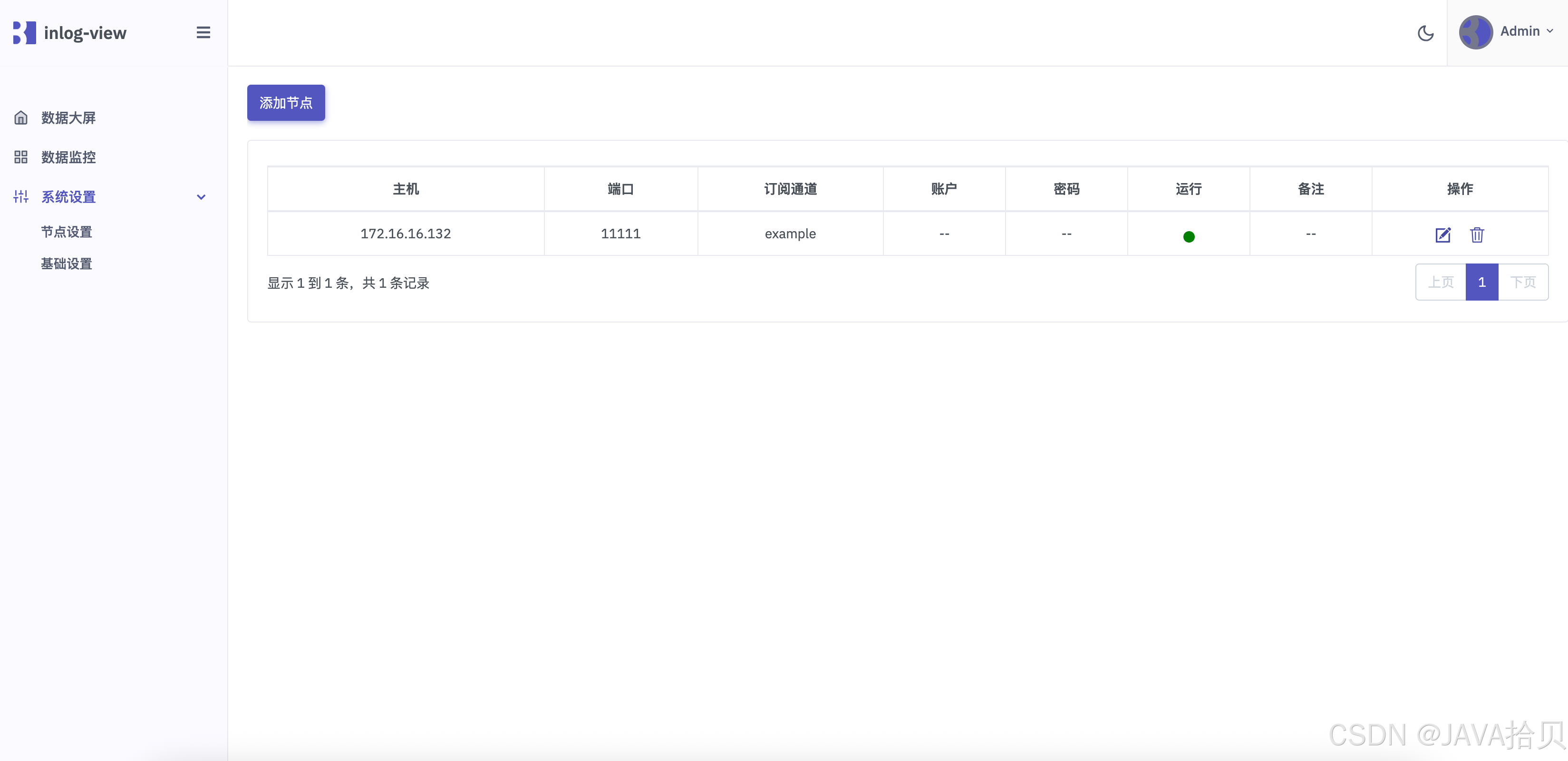Select page 1 in pagination
This screenshot has height=761, width=1568.
[x=1481, y=283]
